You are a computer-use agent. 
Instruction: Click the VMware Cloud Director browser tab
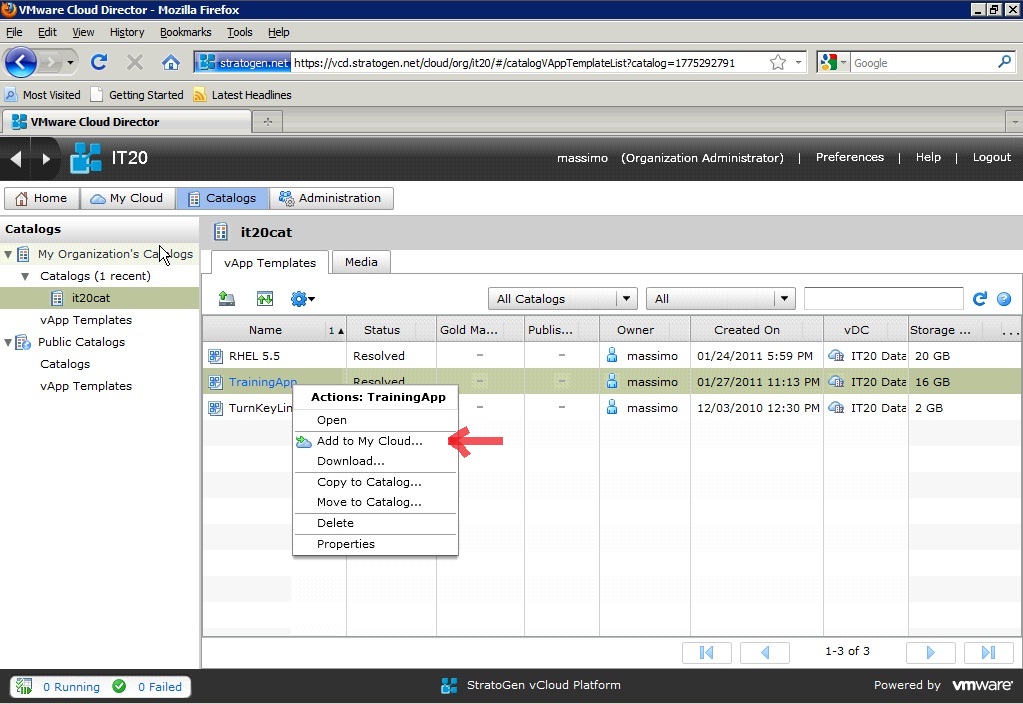tap(127, 122)
